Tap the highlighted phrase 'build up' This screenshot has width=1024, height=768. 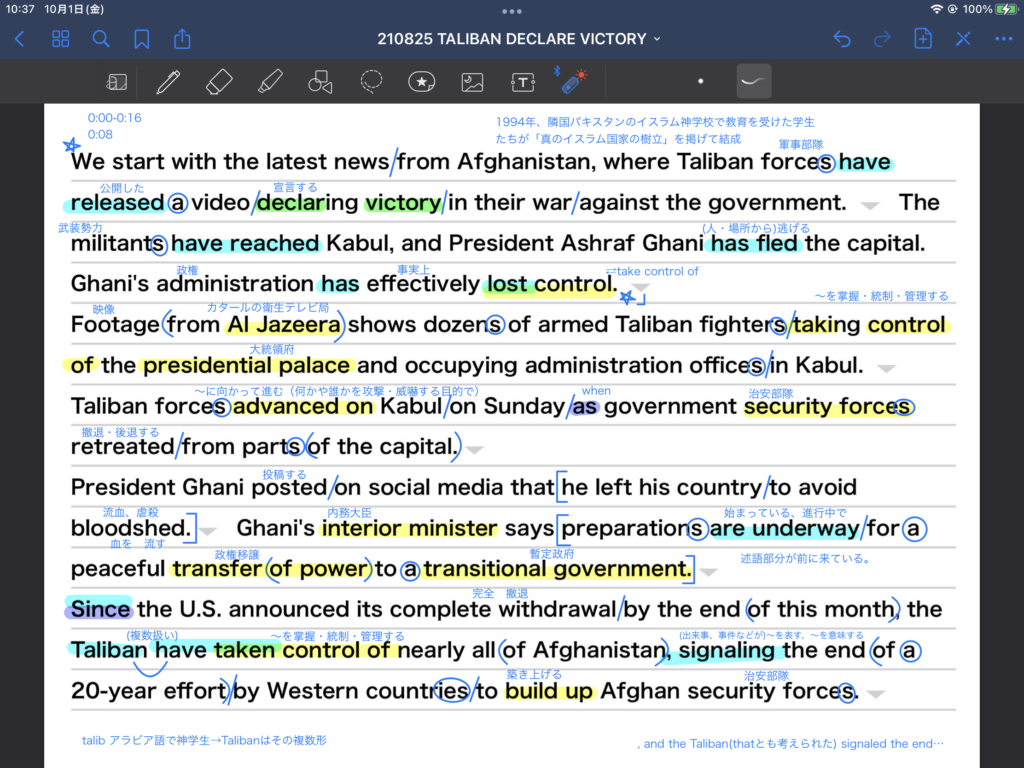click(x=549, y=691)
